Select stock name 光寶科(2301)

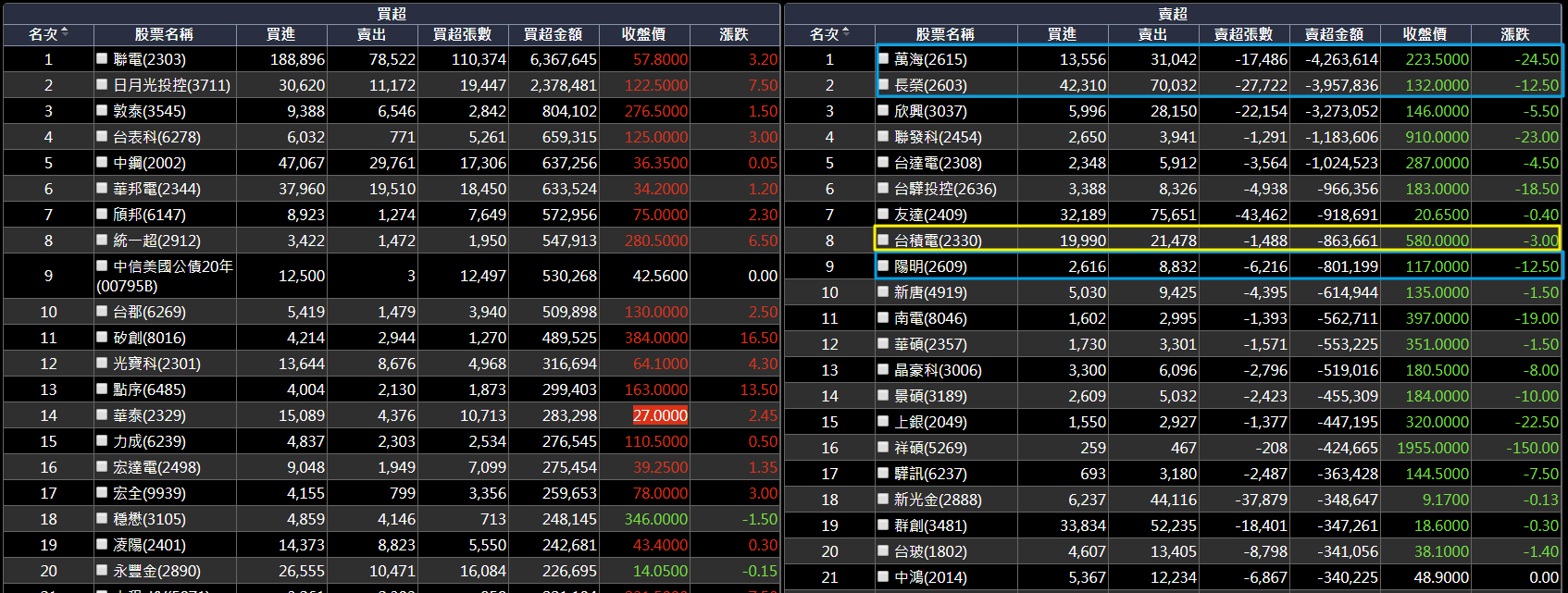click(x=156, y=364)
